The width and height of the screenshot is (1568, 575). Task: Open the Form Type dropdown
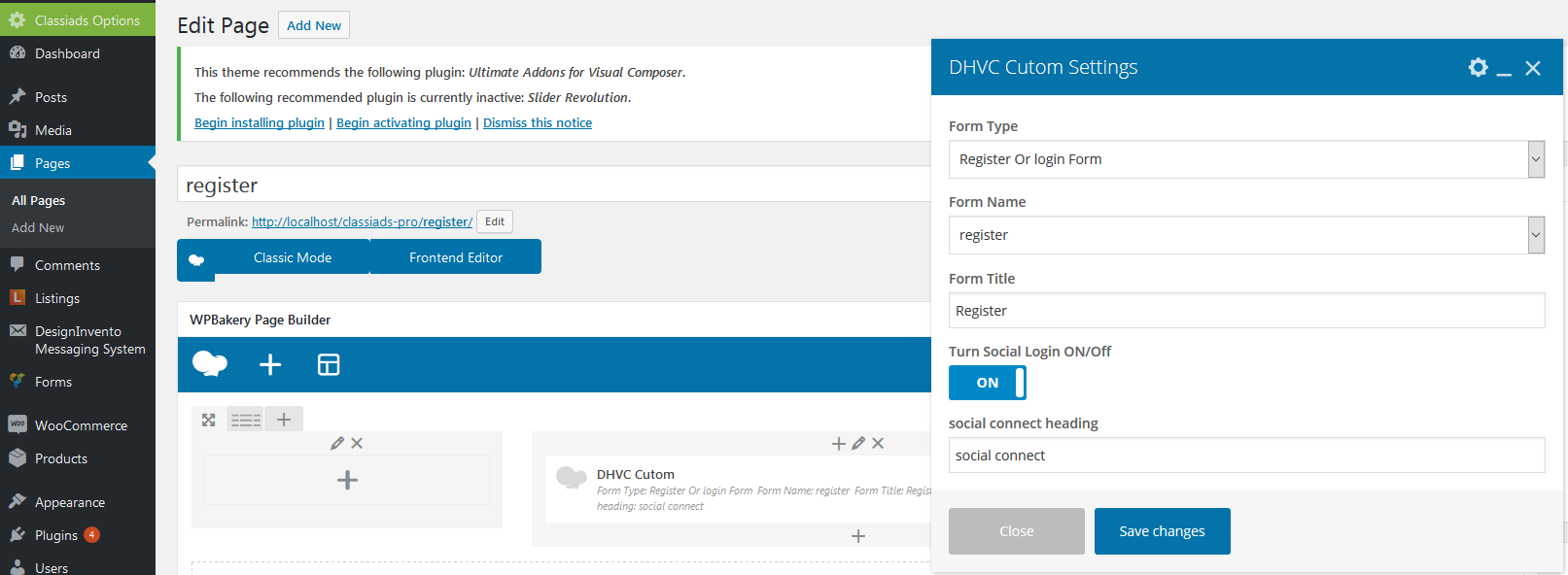(x=1246, y=159)
